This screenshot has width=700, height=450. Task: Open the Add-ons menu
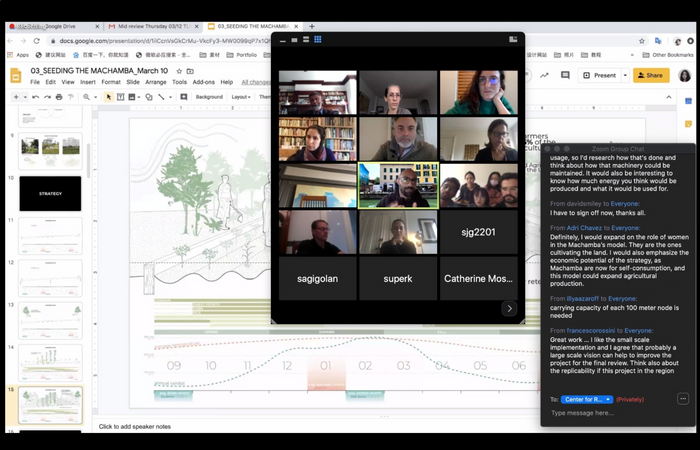tap(204, 82)
